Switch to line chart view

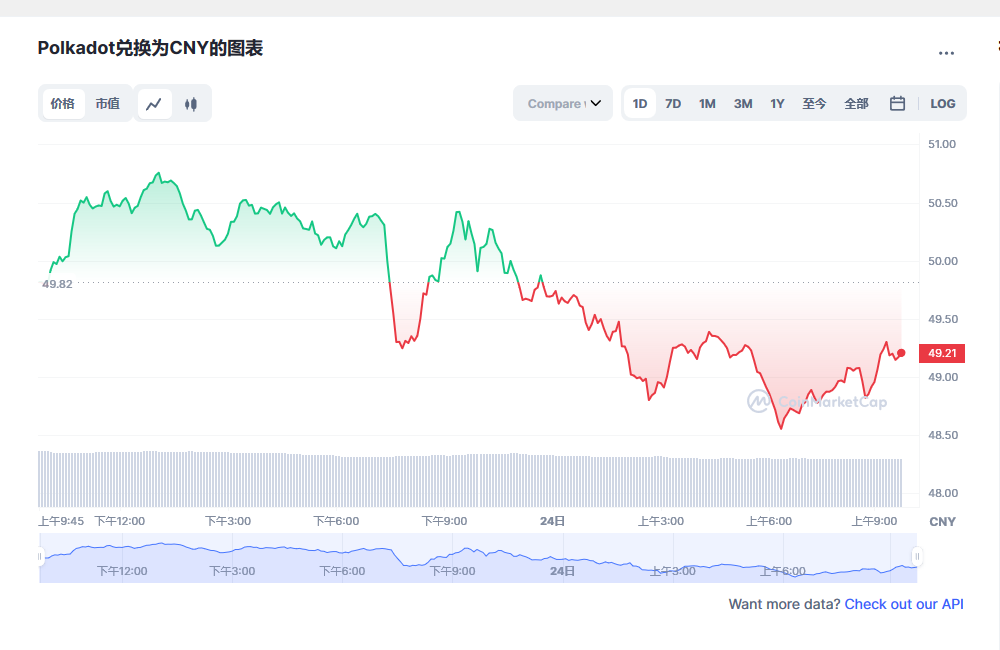click(154, 103)
